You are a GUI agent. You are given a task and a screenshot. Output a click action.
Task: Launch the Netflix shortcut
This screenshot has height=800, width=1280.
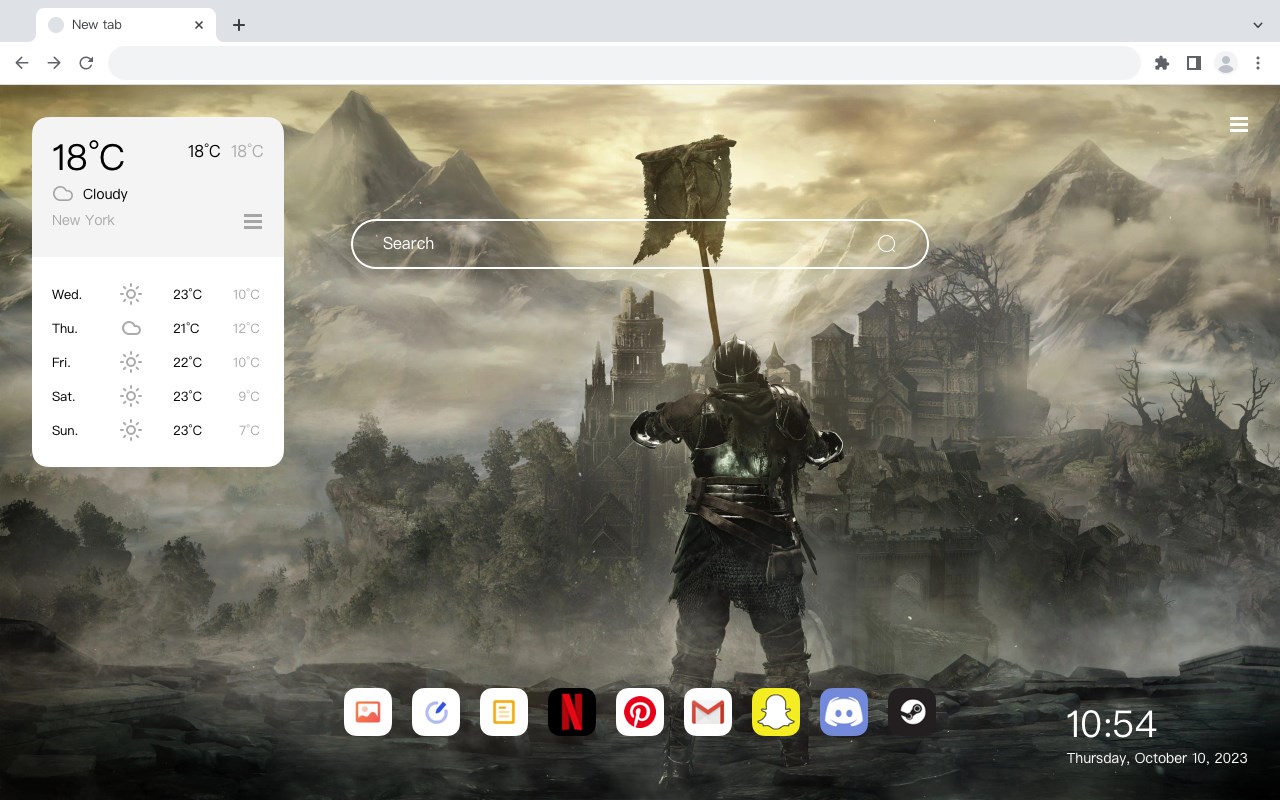coord(572,712)
